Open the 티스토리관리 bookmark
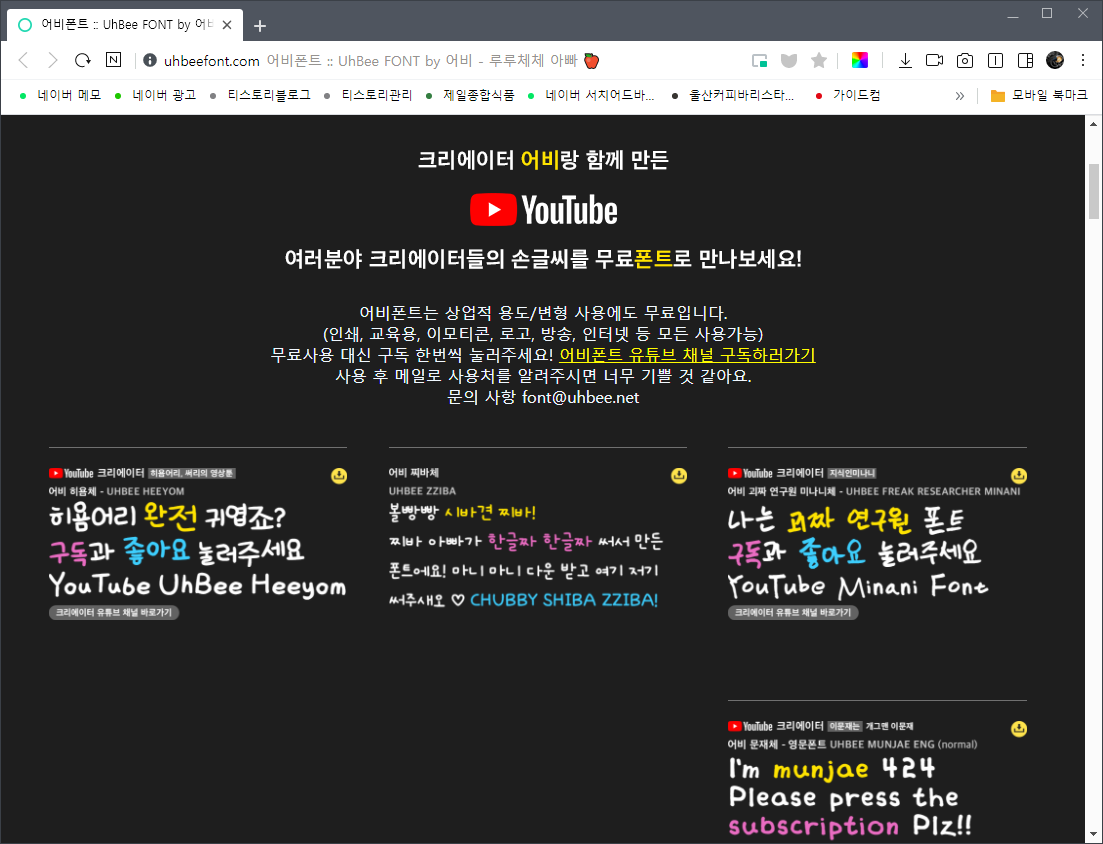1103x844 pixels. (x=368, y=95)
